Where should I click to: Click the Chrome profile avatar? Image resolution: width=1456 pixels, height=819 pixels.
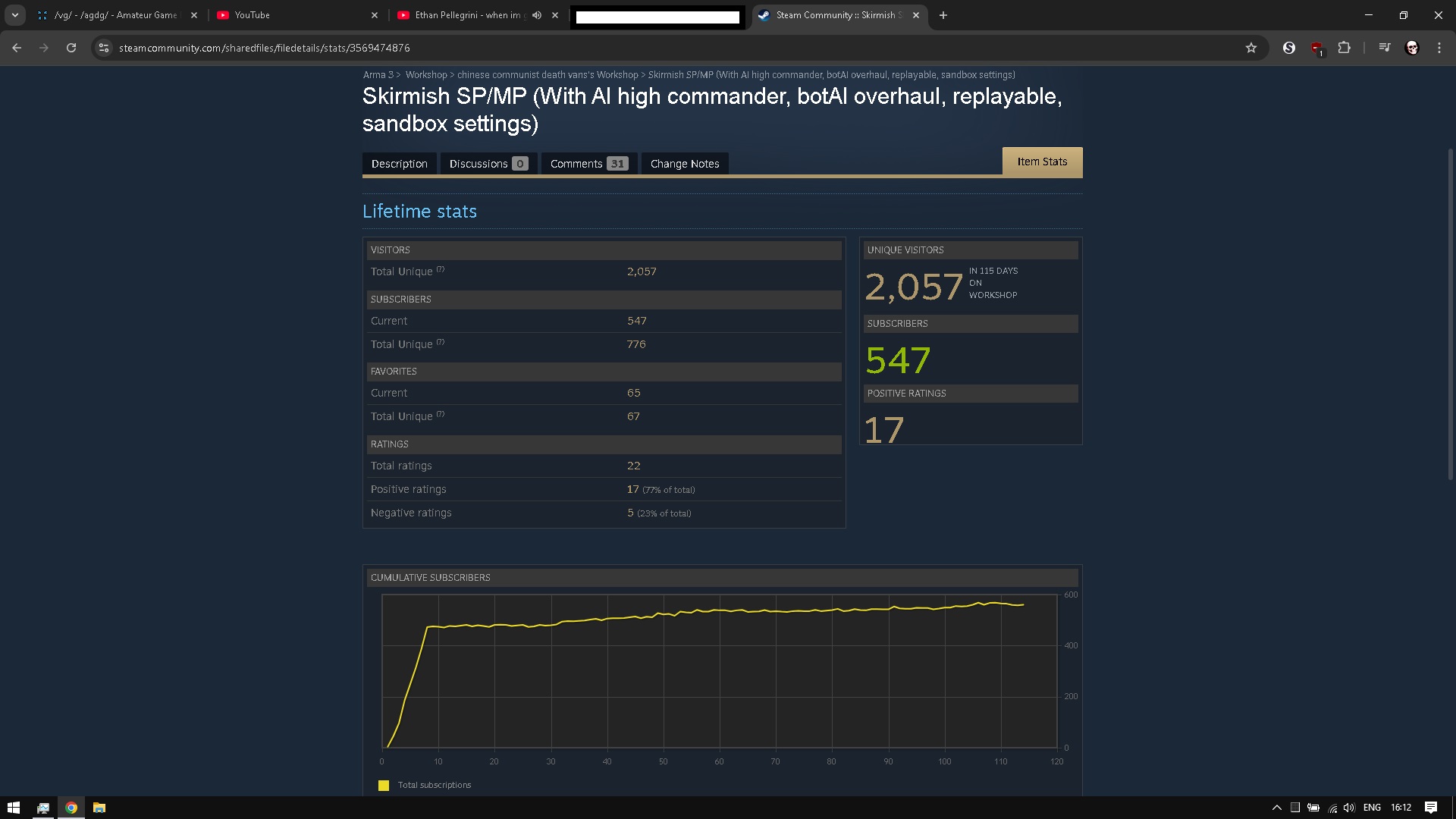pyautogui.click(x=1411, y=48)
